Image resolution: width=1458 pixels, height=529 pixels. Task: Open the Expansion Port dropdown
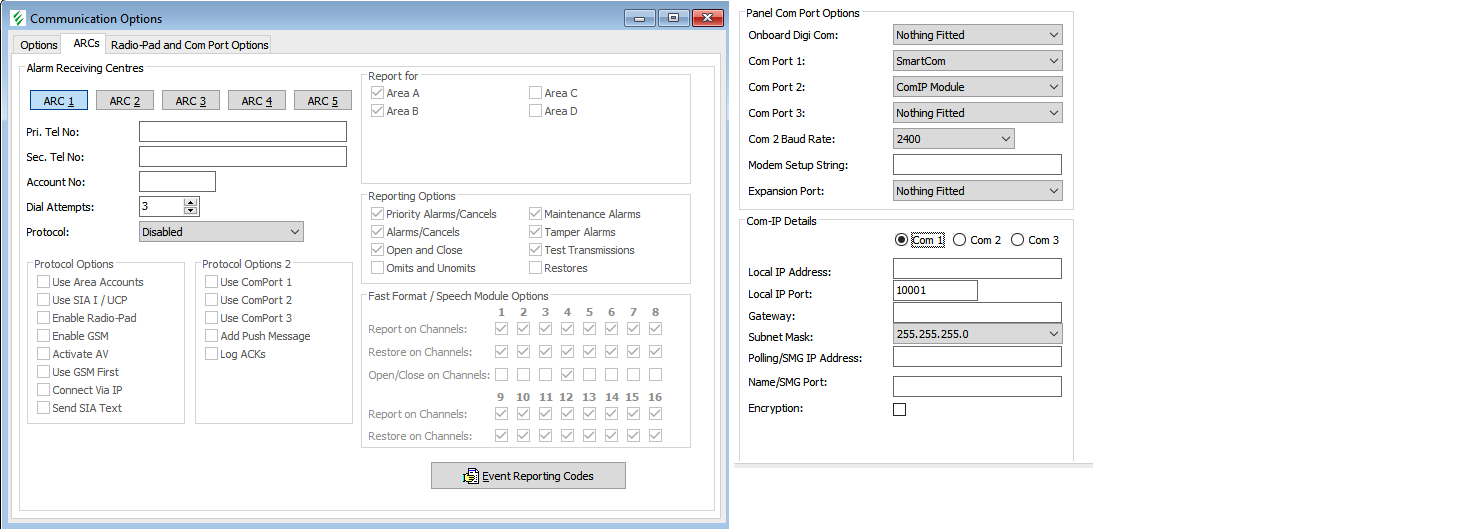(x=977, y=191)
